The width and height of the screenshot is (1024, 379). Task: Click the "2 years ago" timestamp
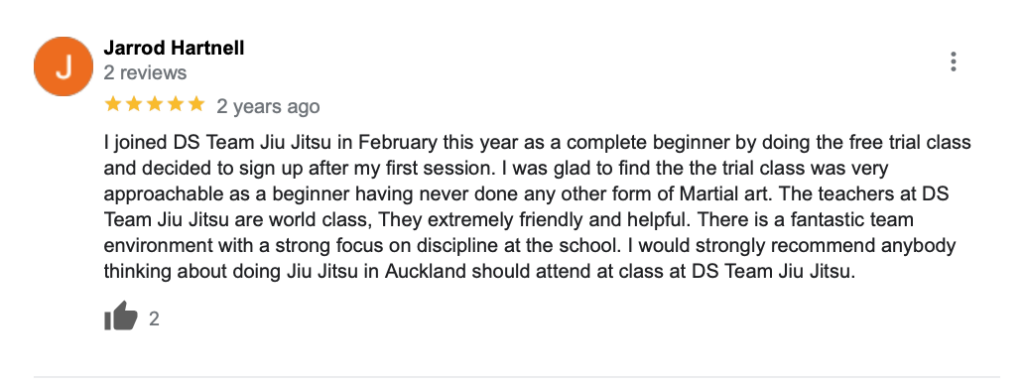point(268,107)
